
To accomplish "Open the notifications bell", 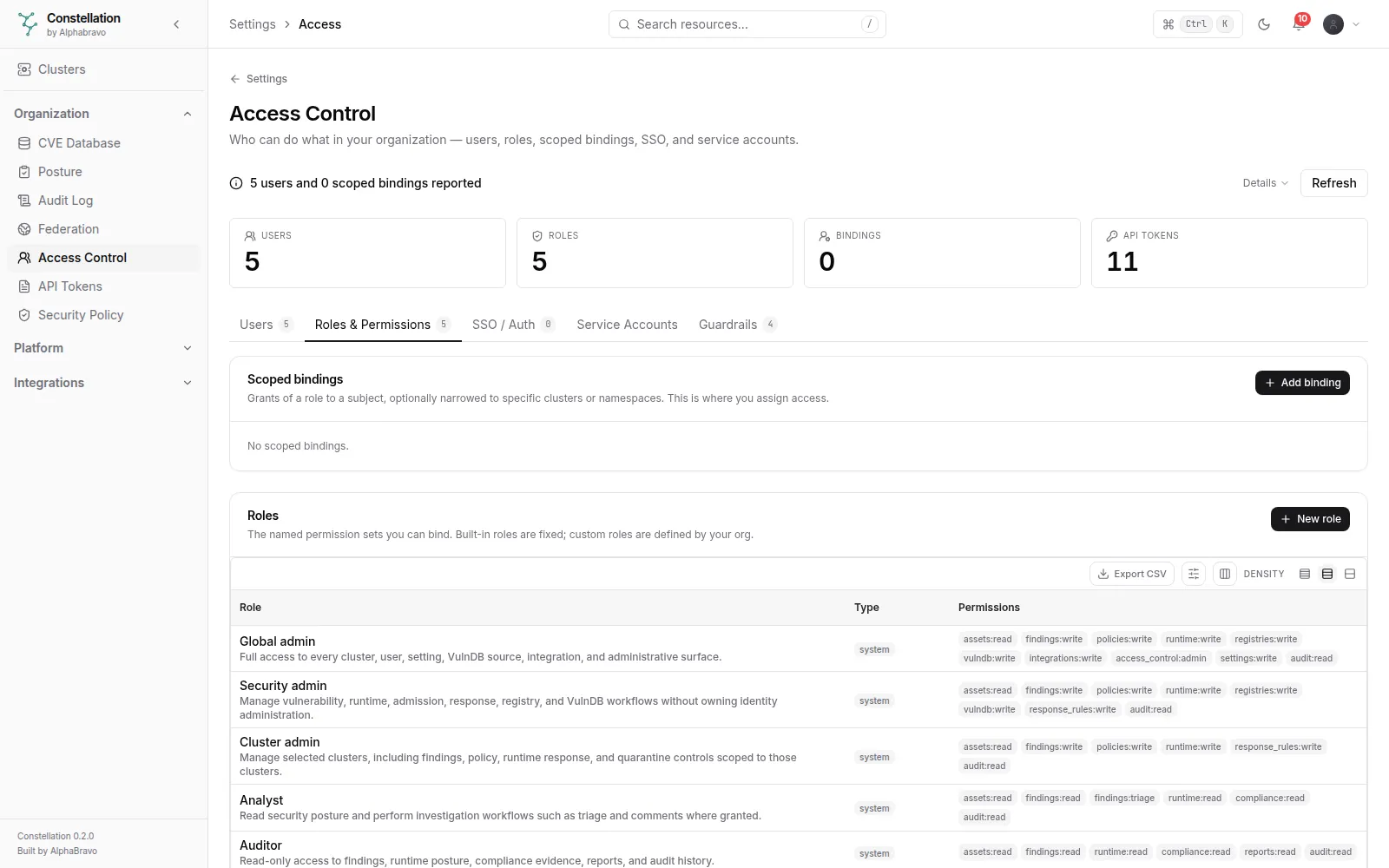I will pos(1299,24).
